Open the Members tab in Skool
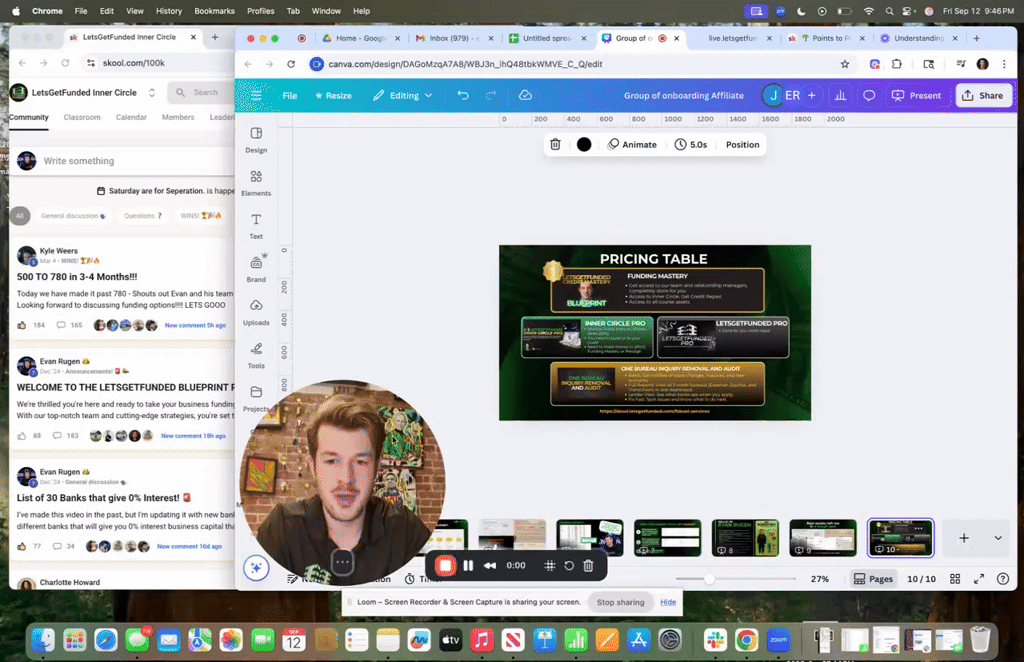 point(178,118)
